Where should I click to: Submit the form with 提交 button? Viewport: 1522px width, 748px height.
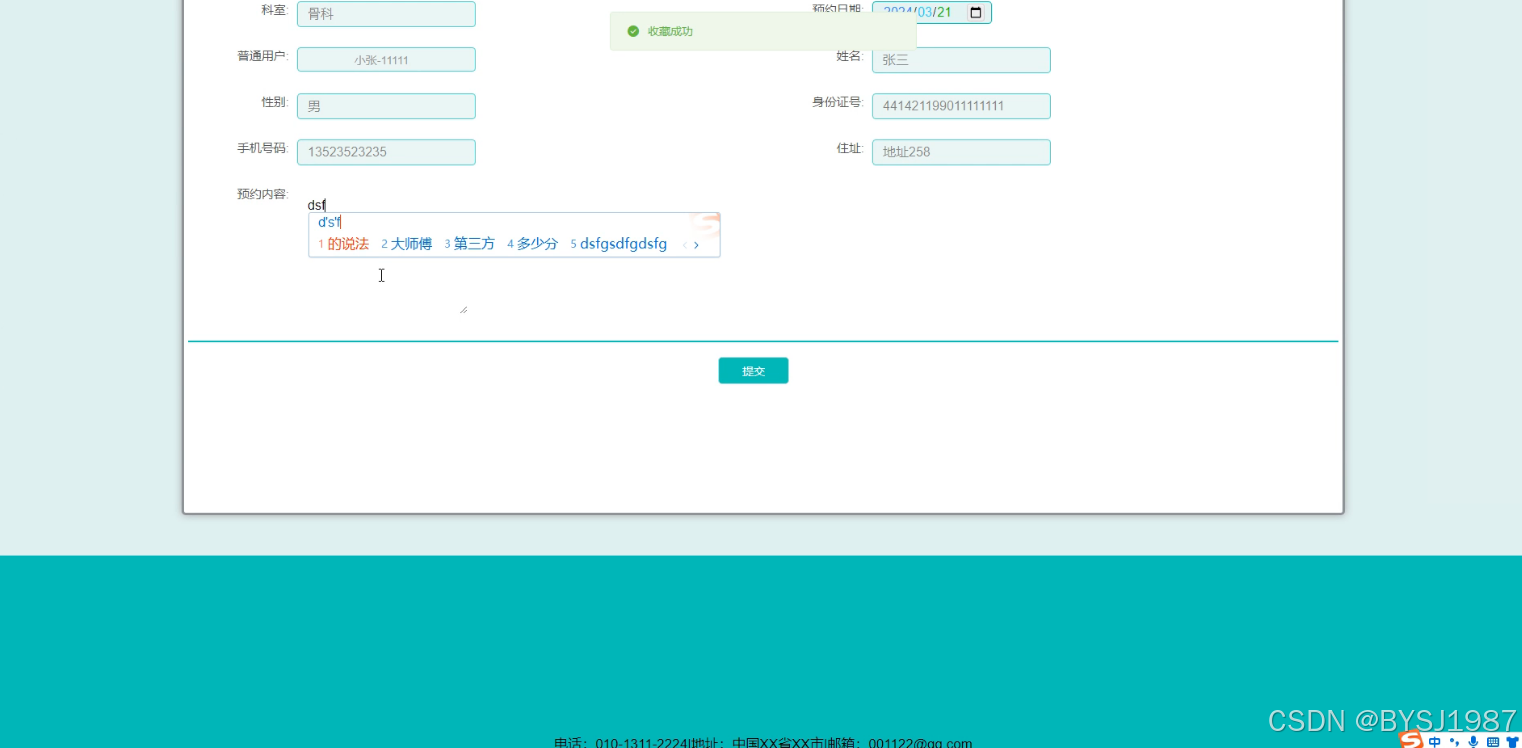click(753, 371)
